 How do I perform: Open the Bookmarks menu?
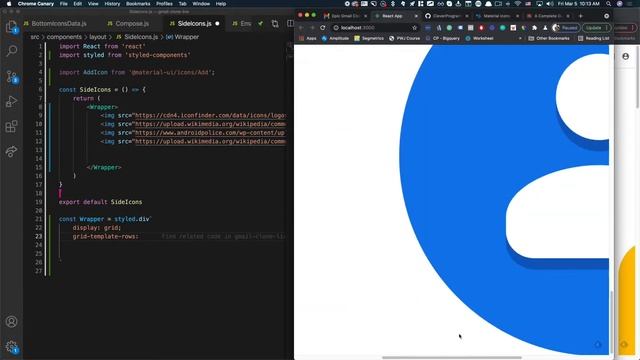coord(138,4)
